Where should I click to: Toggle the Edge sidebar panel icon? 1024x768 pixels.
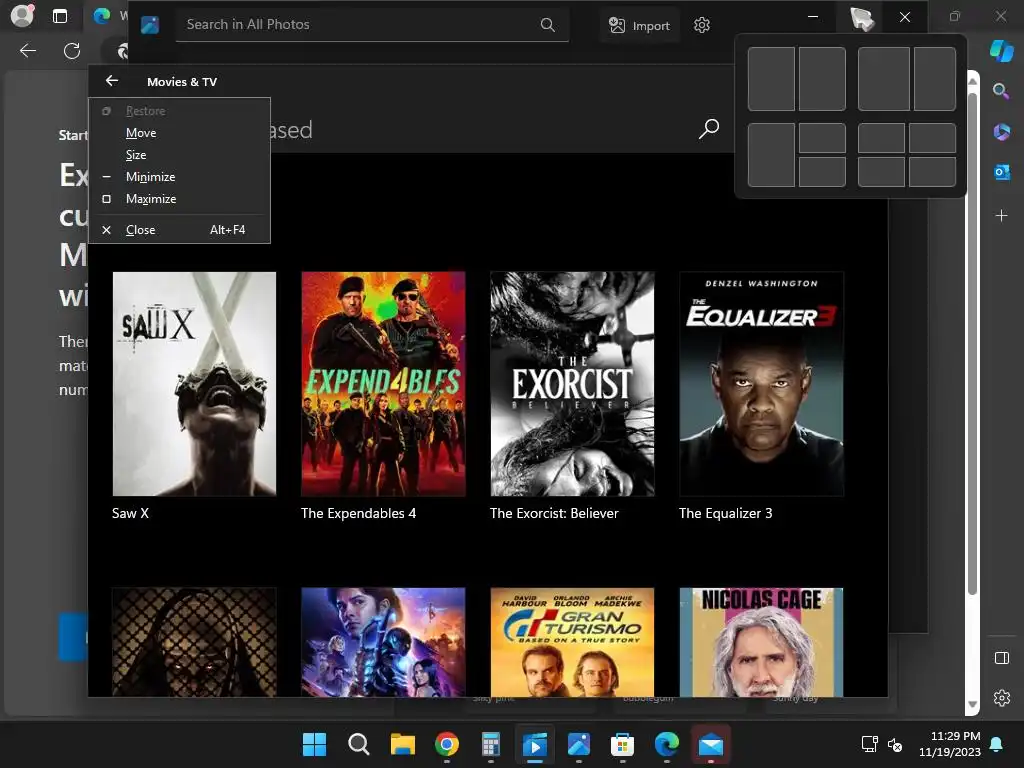[1001, 658]
